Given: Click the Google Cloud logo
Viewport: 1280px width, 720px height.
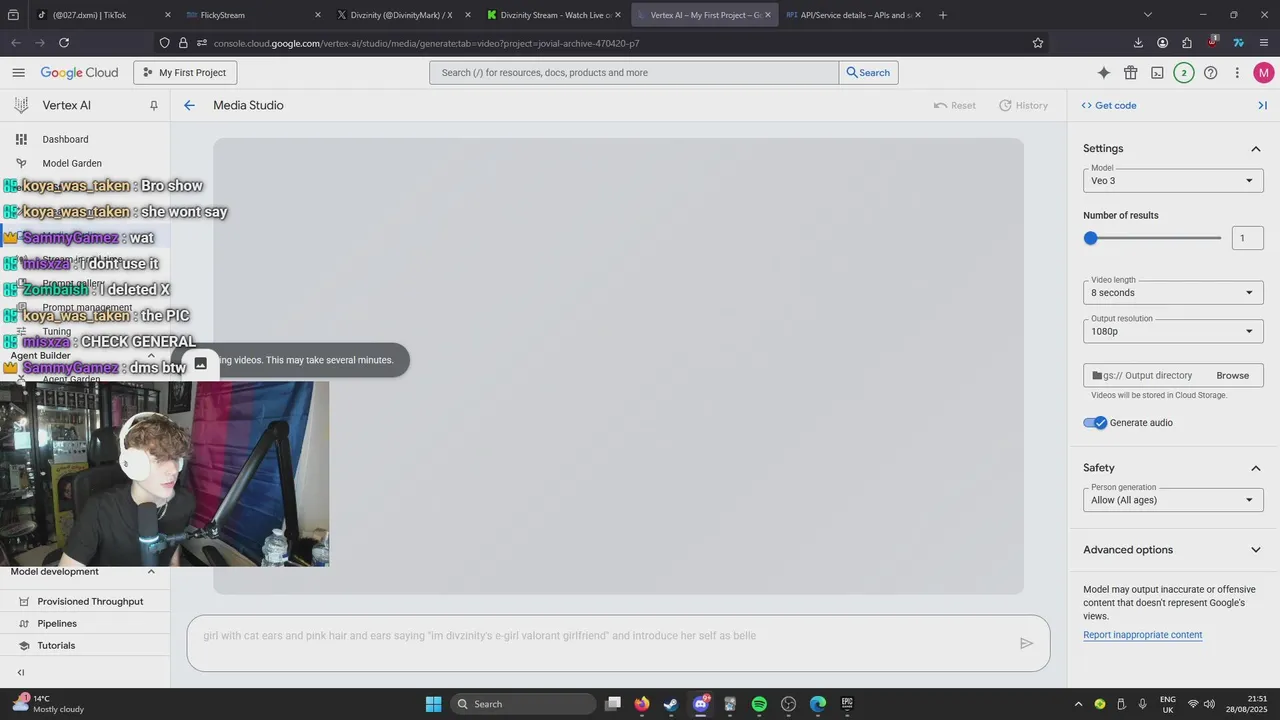Looking at the screenshot, I should pyautogui.click(x=79, y=72).
